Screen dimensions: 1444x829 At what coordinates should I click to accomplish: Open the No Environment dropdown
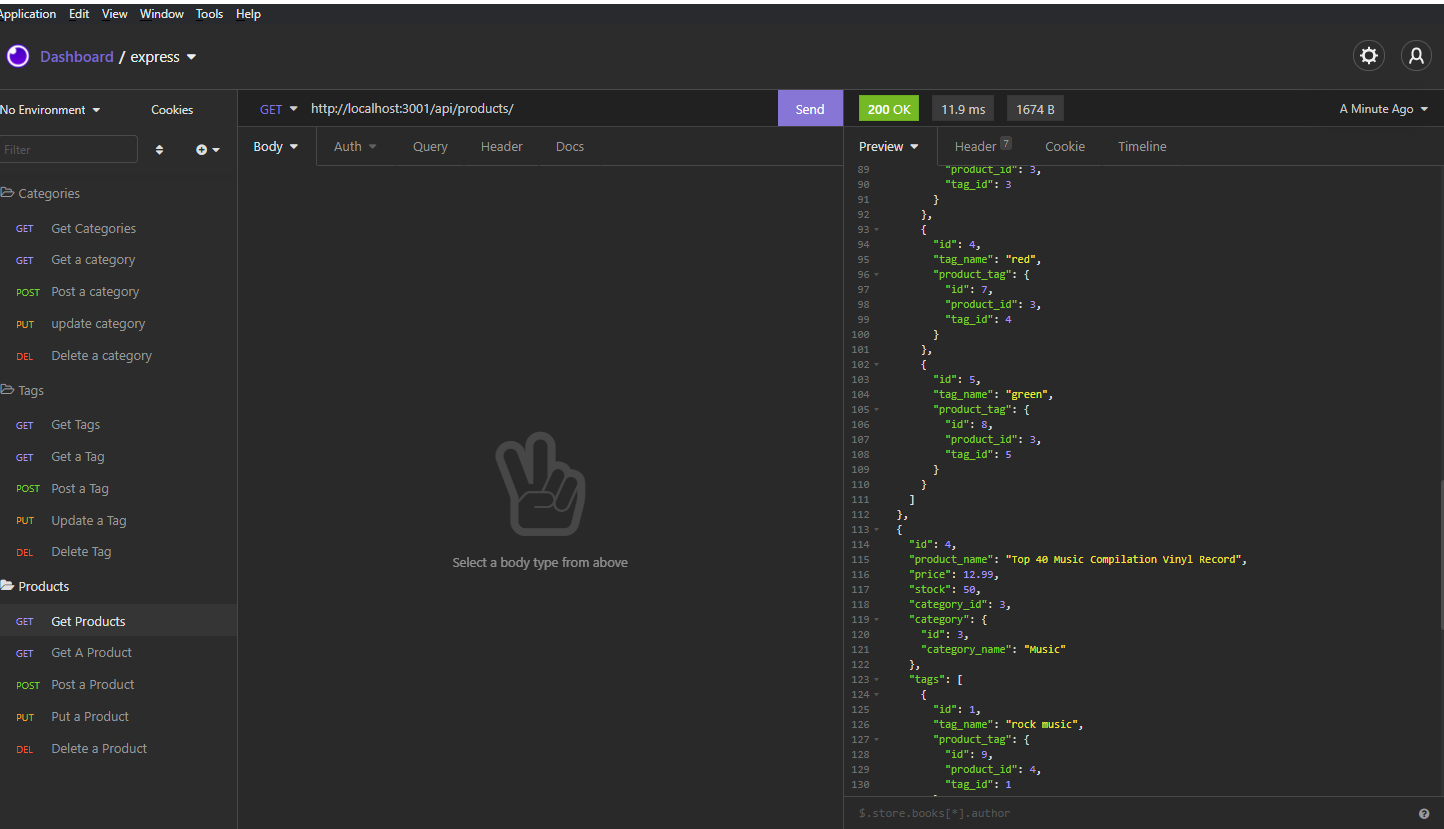point(50,109)
